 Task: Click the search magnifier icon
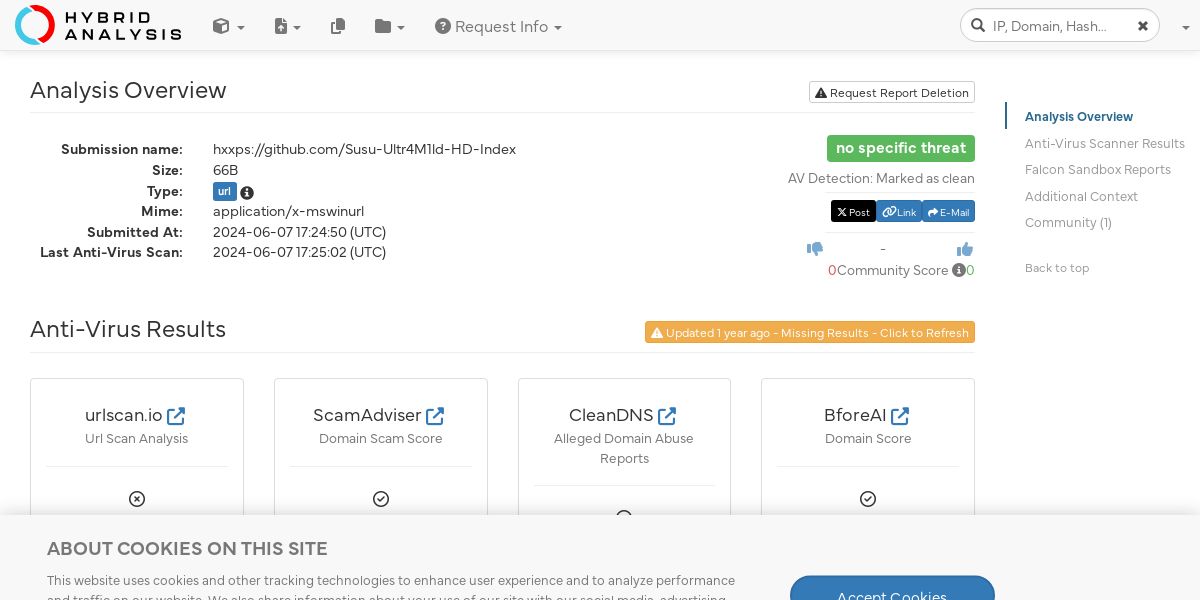[978, 26]
